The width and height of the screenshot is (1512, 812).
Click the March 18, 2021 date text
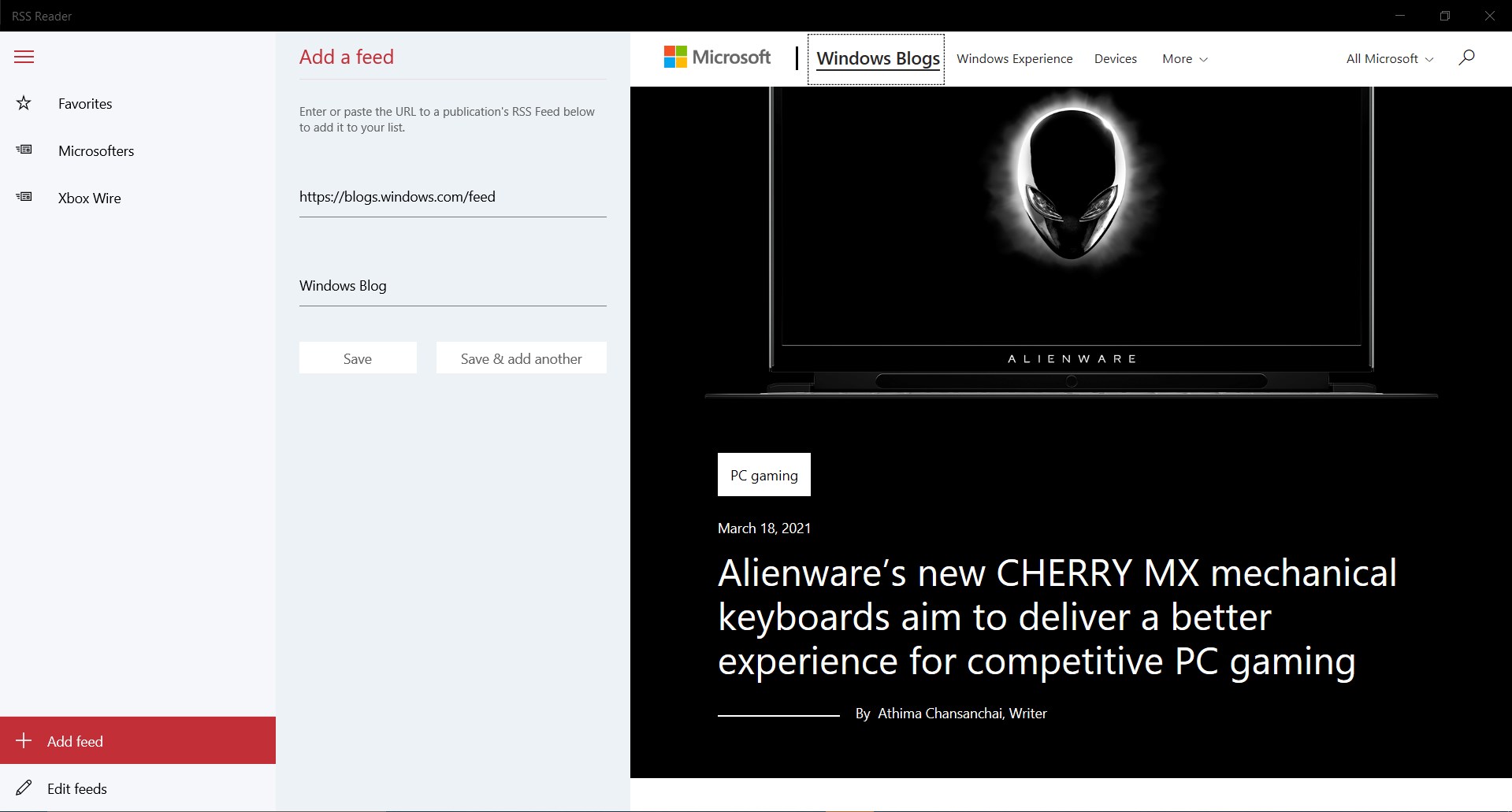tap(764, 528)
